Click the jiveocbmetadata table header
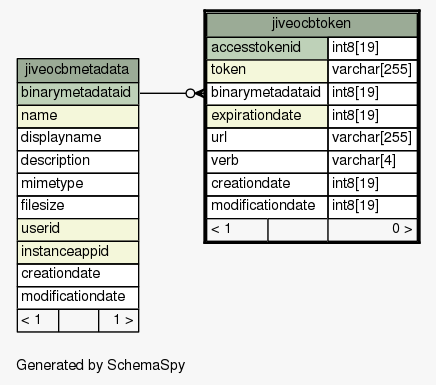Image resolution: width=436 pixels, height=385 pixels. 78,70
